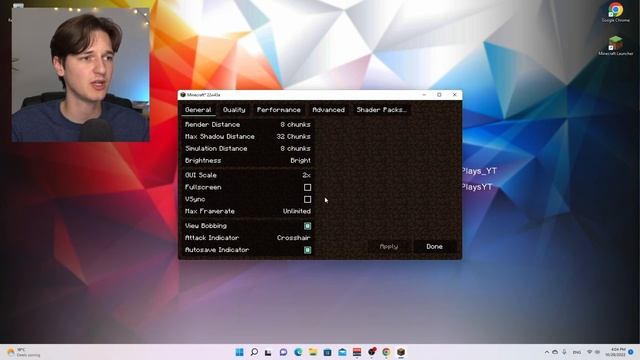
Task: Click the webcam overlay thumbnail
Action: (80, 75)
